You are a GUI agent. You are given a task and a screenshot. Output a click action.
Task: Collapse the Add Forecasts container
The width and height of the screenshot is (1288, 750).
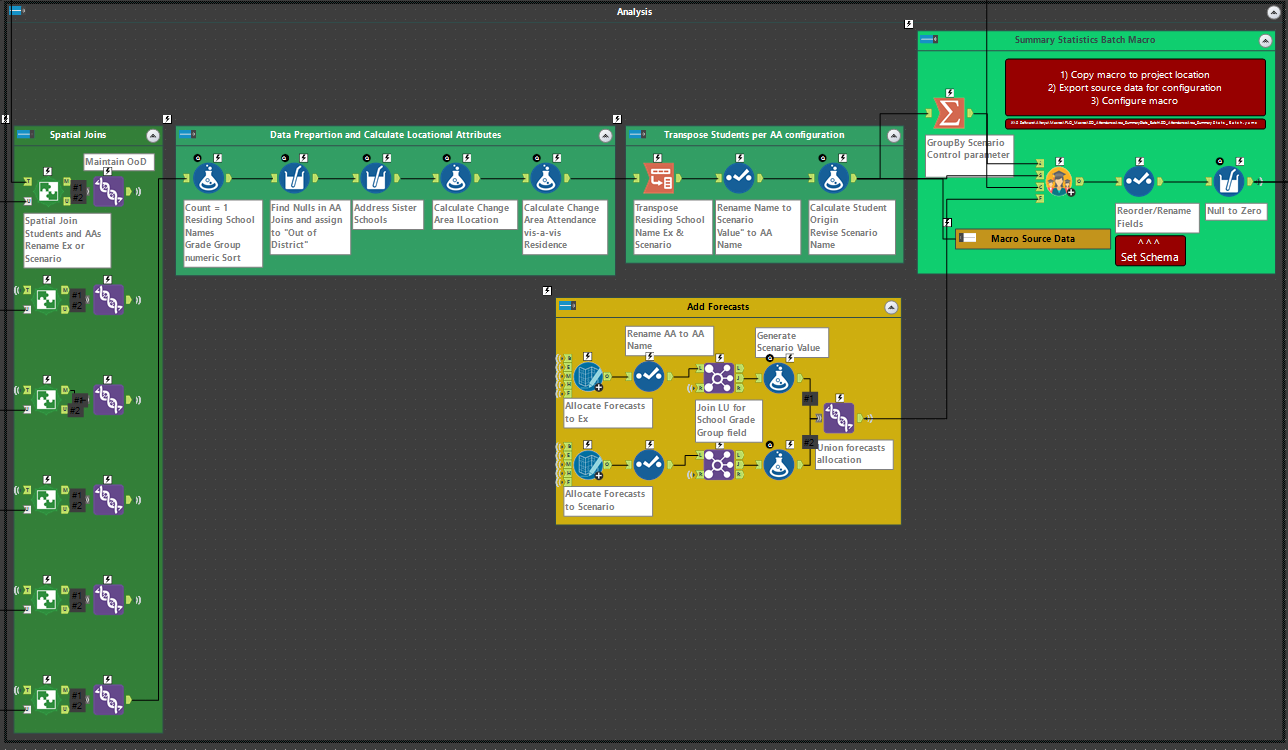click(891, 307)
